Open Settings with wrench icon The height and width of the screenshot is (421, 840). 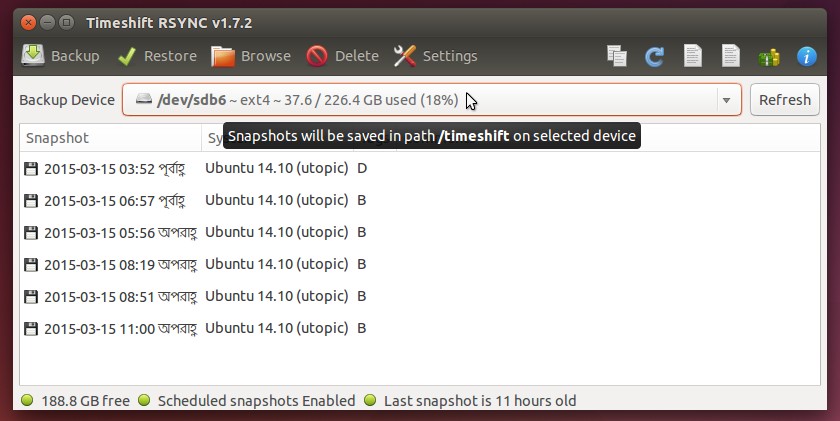pos(435,56)
